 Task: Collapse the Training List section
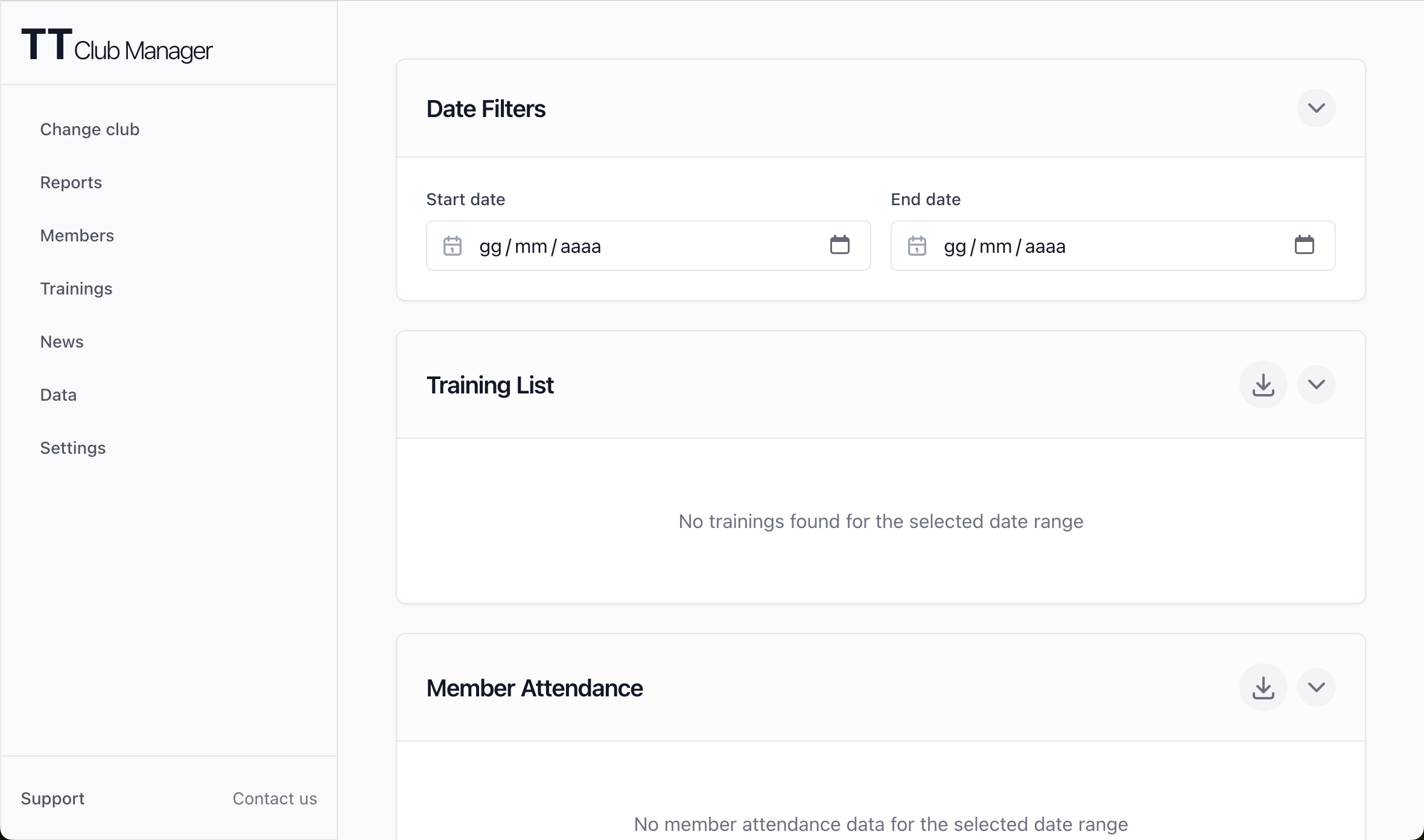pyautogui.click(x=1316, y=385)
